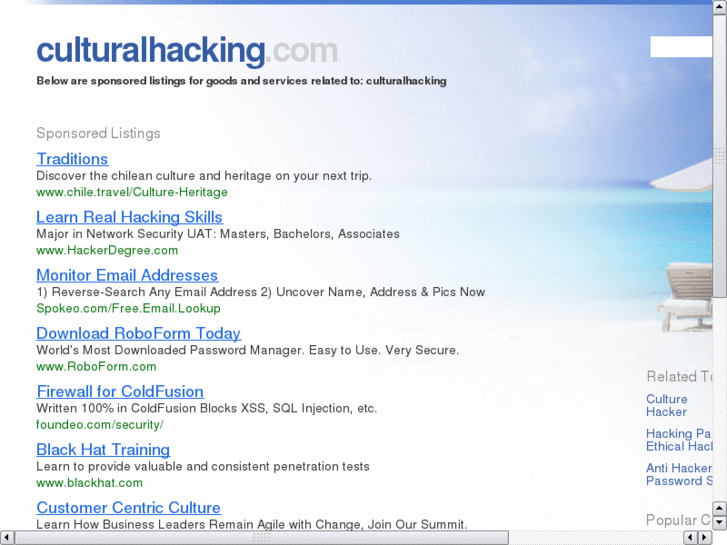The height and width of the screenshot is (545, 727).
Task: Click www.RoboForm.com URL text
Action: (x=96, y=366)
